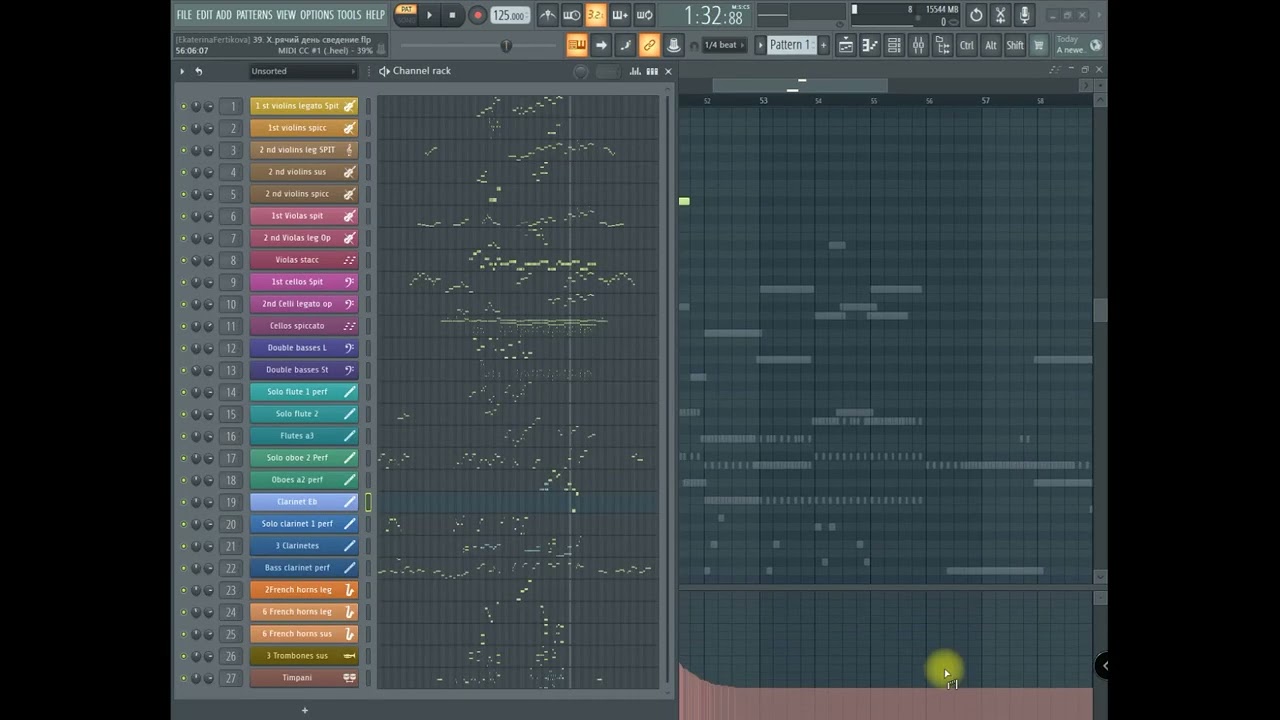Click the channel options speaker icon

pos(384,71)
